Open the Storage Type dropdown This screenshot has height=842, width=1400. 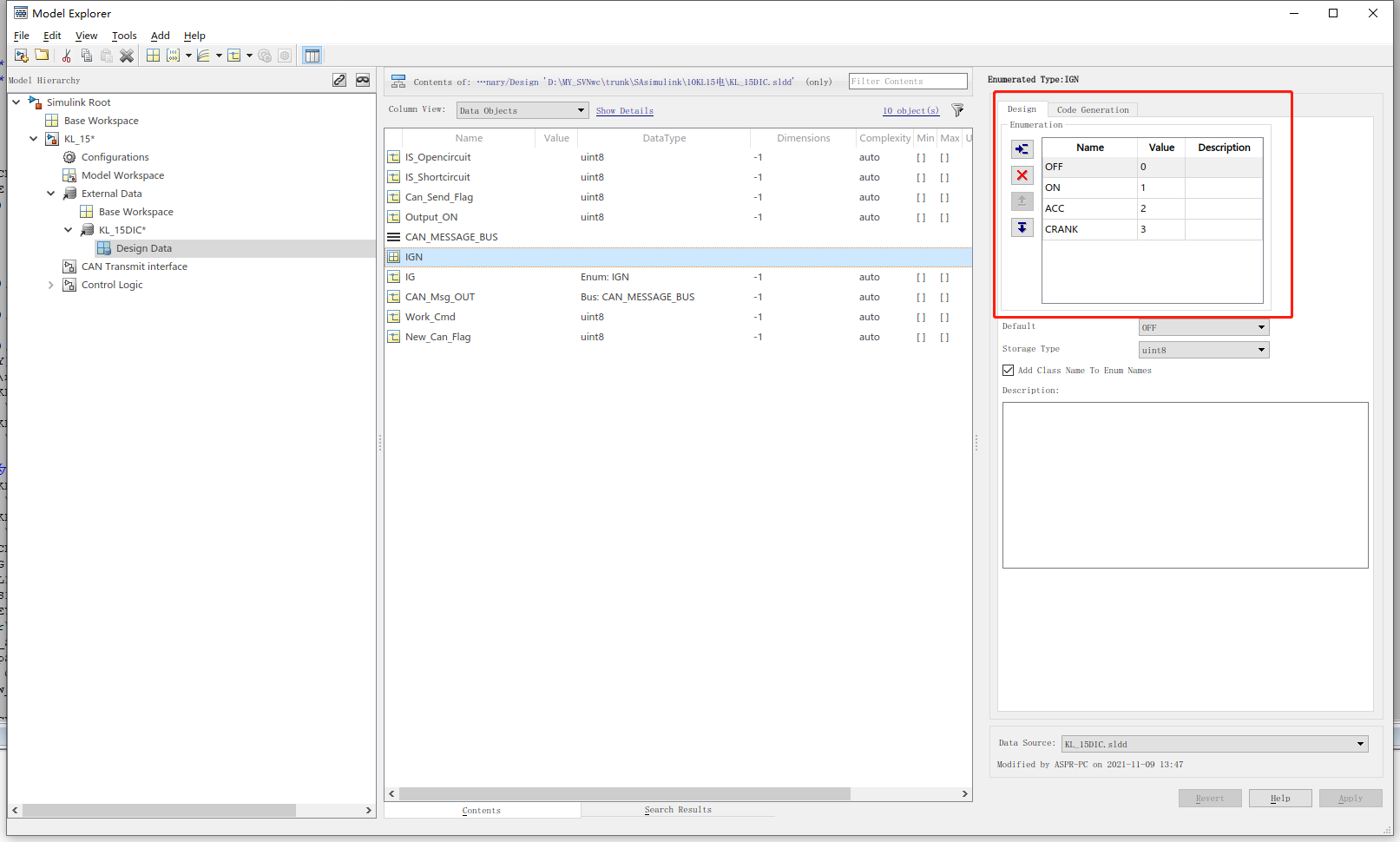point(1204,350)
